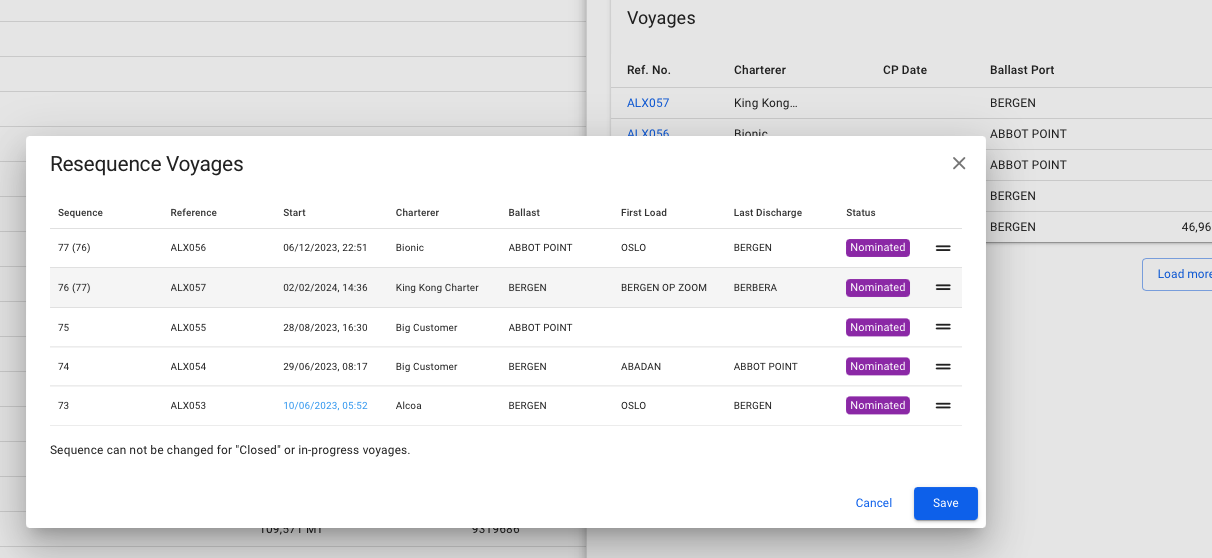Open the ALX057 voyage link

tap(648, 103)
